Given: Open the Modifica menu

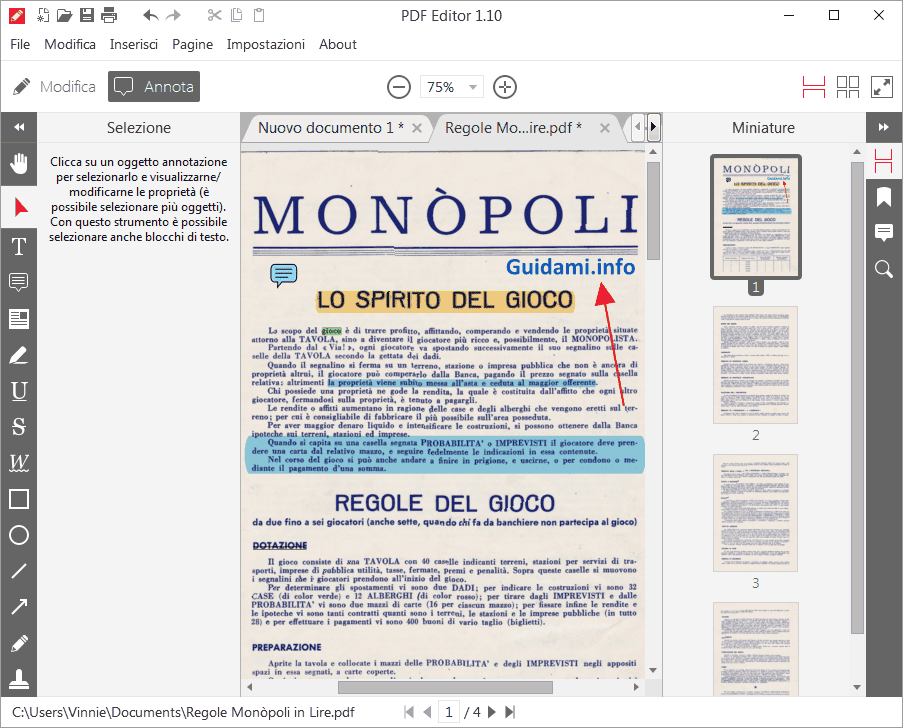Looking at the screenshot, I should [70, 44].
